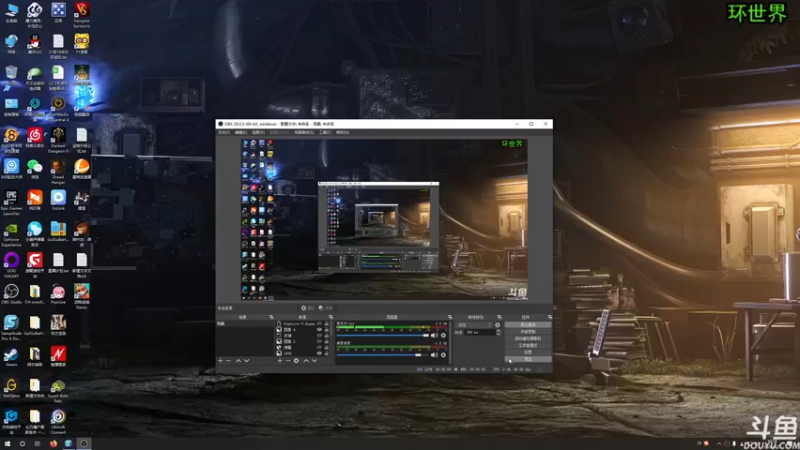Open Windows Start menu
This screenshot has height=450, width=800.
(7, 444)
